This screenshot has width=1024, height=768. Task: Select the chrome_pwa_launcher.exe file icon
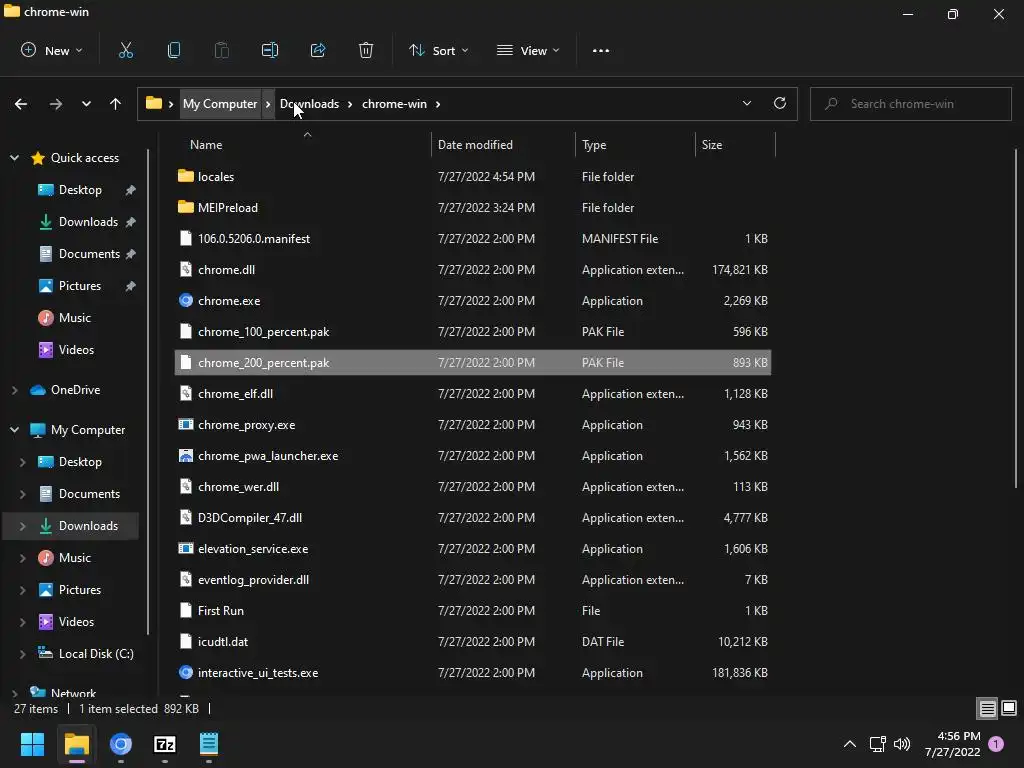coord(186,456)
